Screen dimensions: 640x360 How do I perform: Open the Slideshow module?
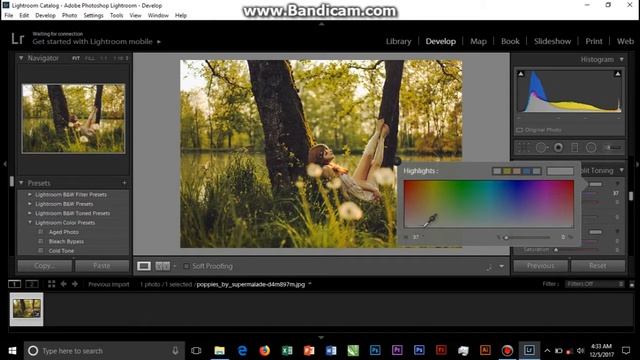(552, 42)
